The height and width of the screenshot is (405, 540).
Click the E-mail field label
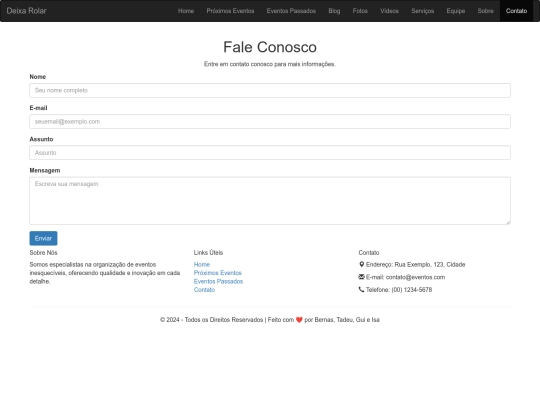pos(38,108)
